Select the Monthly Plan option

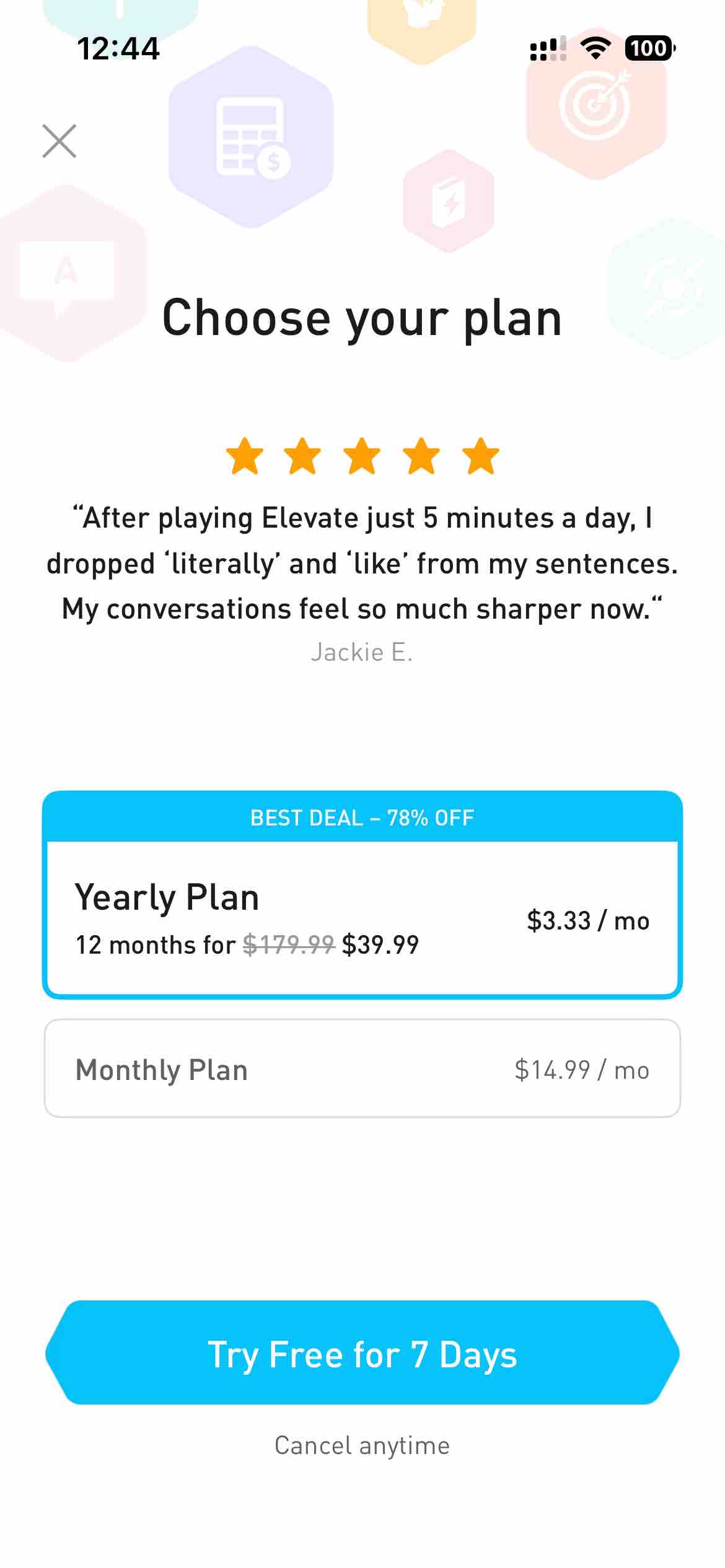click(x=362, y=1069)
